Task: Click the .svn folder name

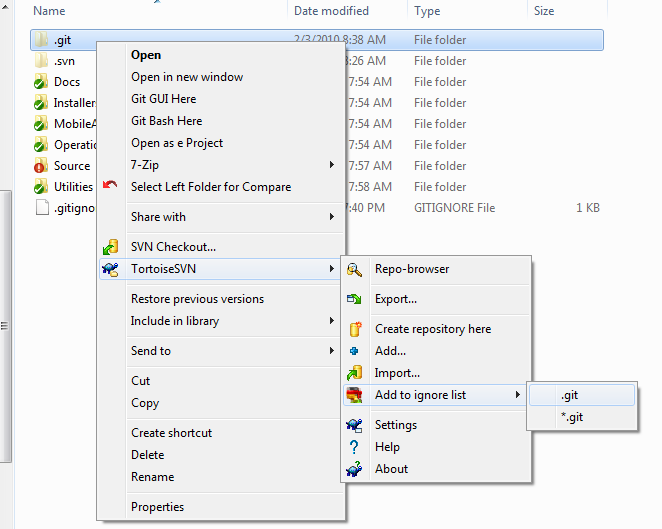Action: pyautogui.click(x=64, y=61)
